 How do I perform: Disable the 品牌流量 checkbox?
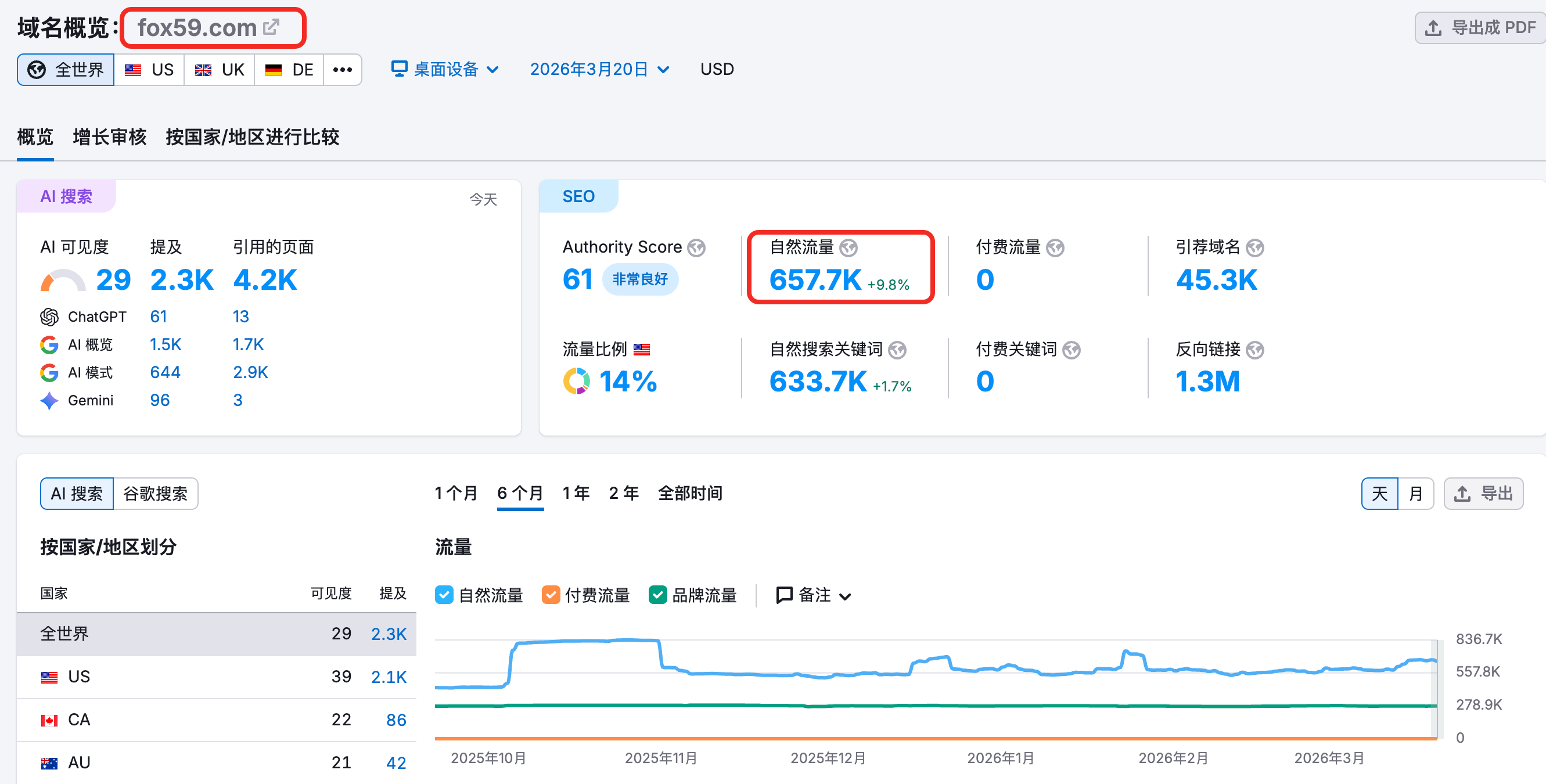tap(658, 595)
